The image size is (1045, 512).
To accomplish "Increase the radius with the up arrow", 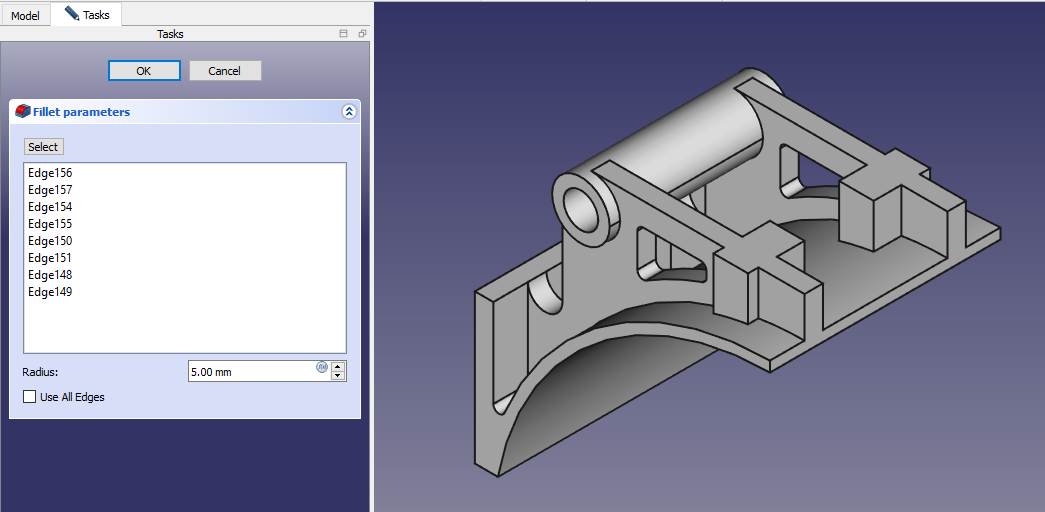I will (x=338, y=366).
